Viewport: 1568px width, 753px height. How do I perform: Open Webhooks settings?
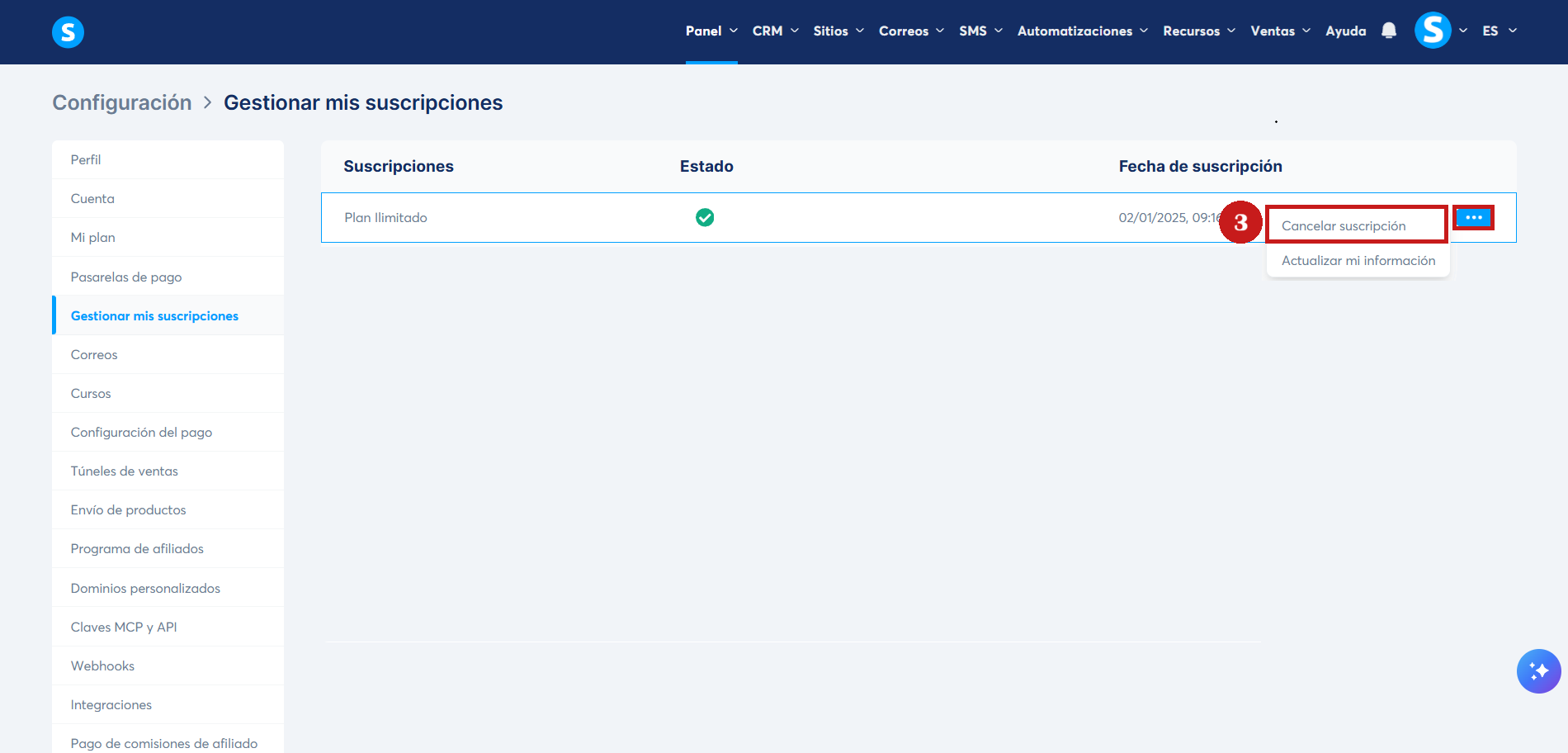(x=168, y=666)
